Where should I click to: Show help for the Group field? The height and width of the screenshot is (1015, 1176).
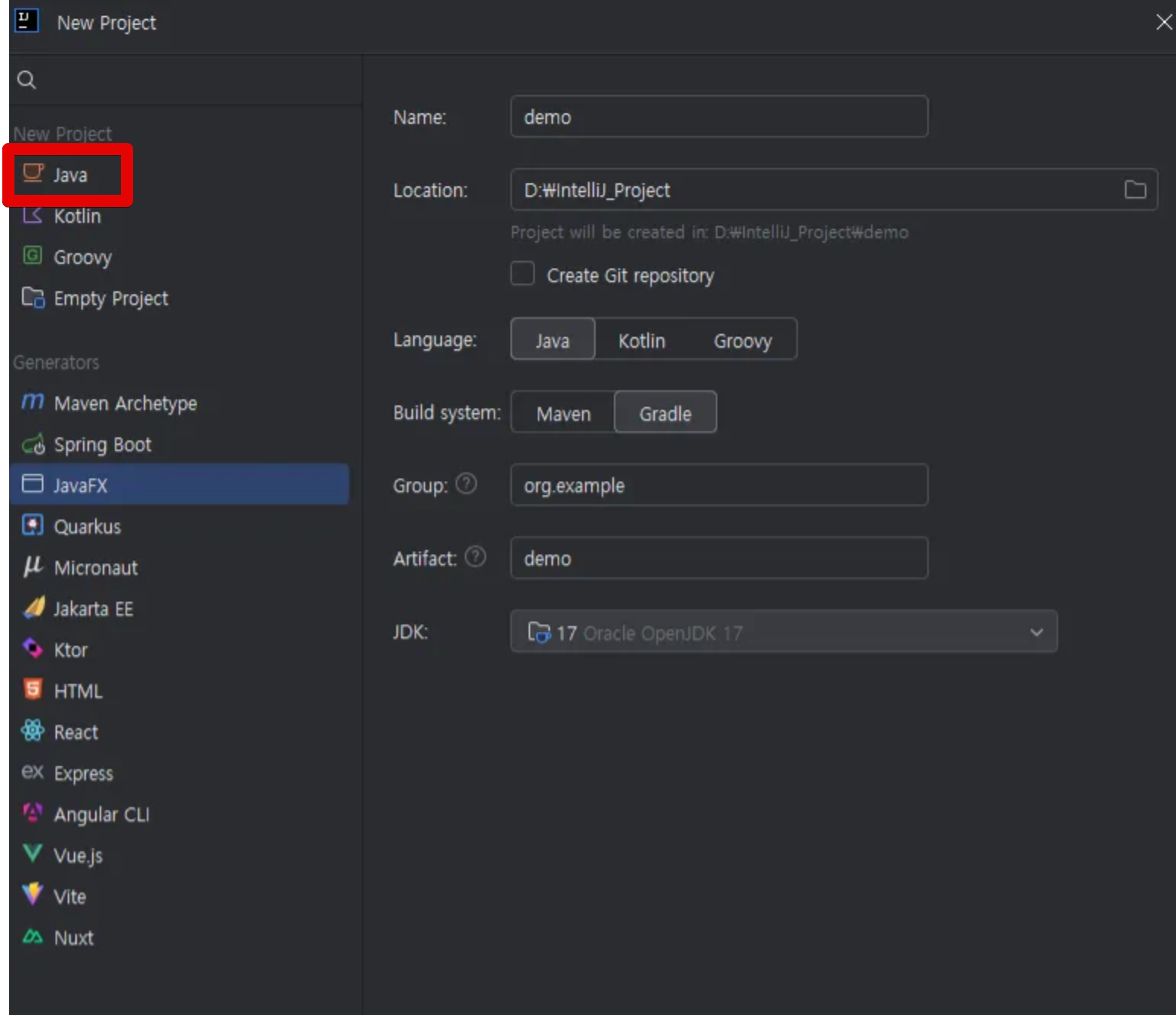pos(466,484)
